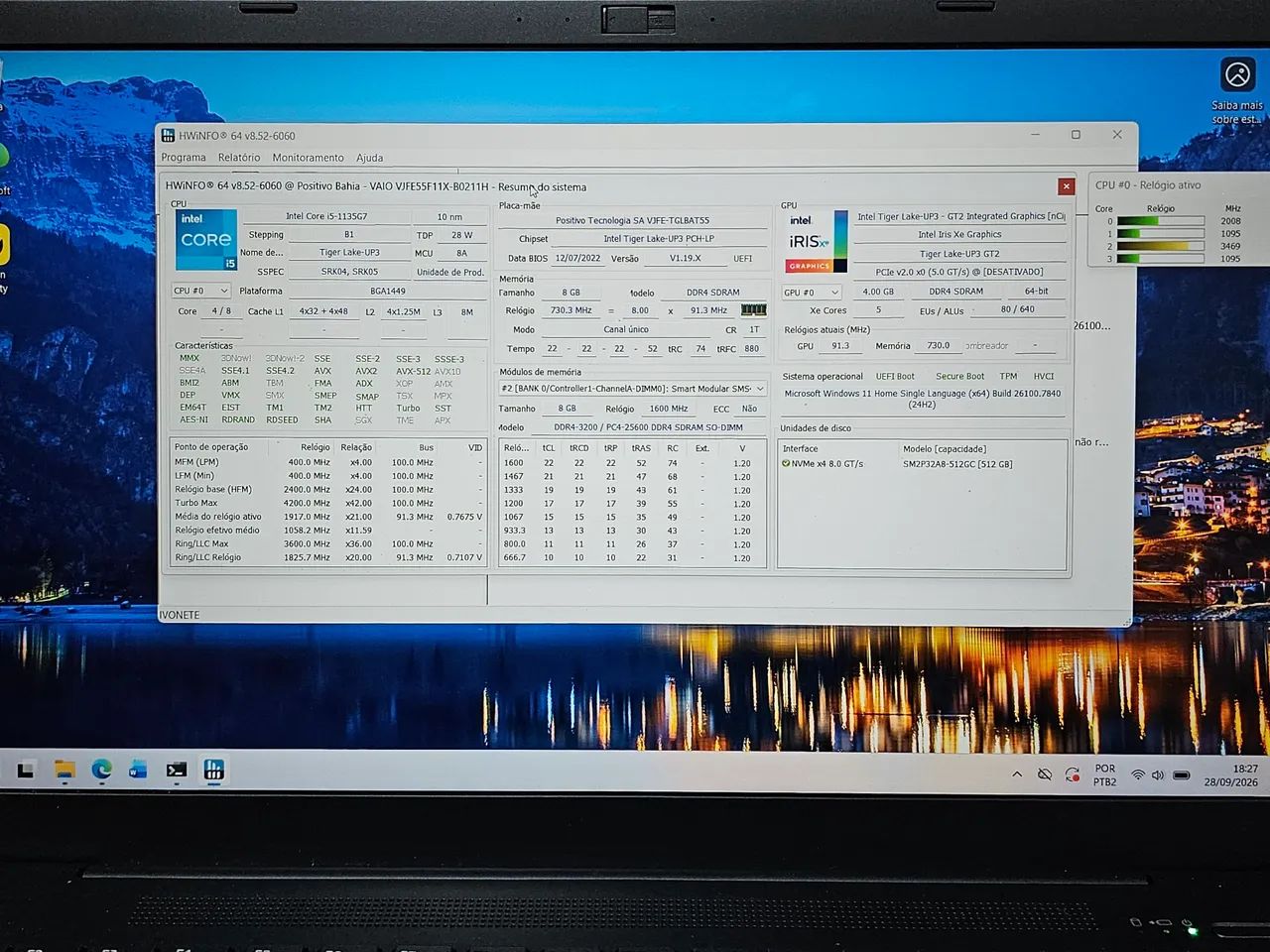
Task: Click the sync tray icon with the red dot
Action: [1073, 774]
